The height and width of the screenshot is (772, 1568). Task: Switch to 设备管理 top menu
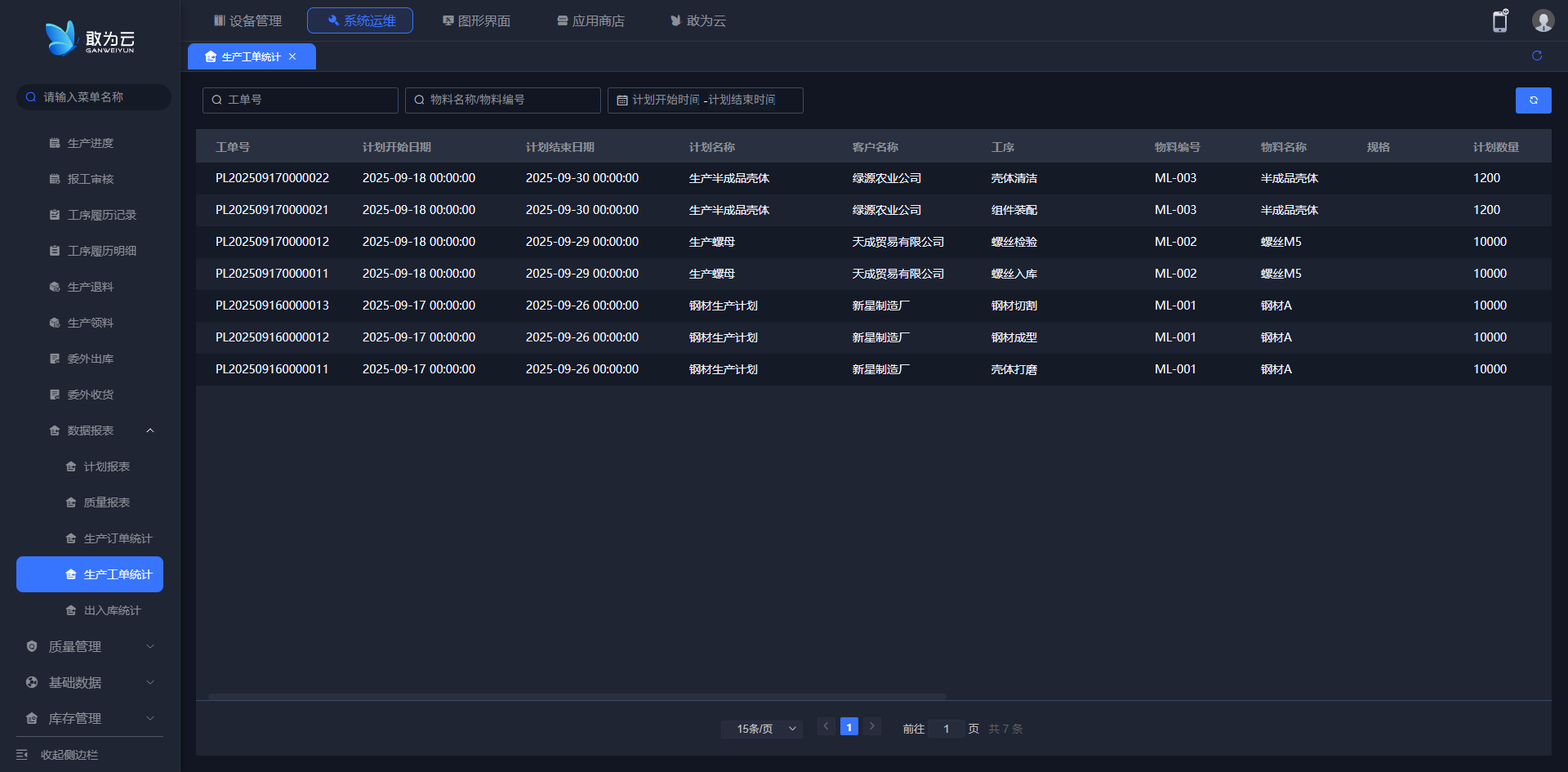tap(247, 20)
